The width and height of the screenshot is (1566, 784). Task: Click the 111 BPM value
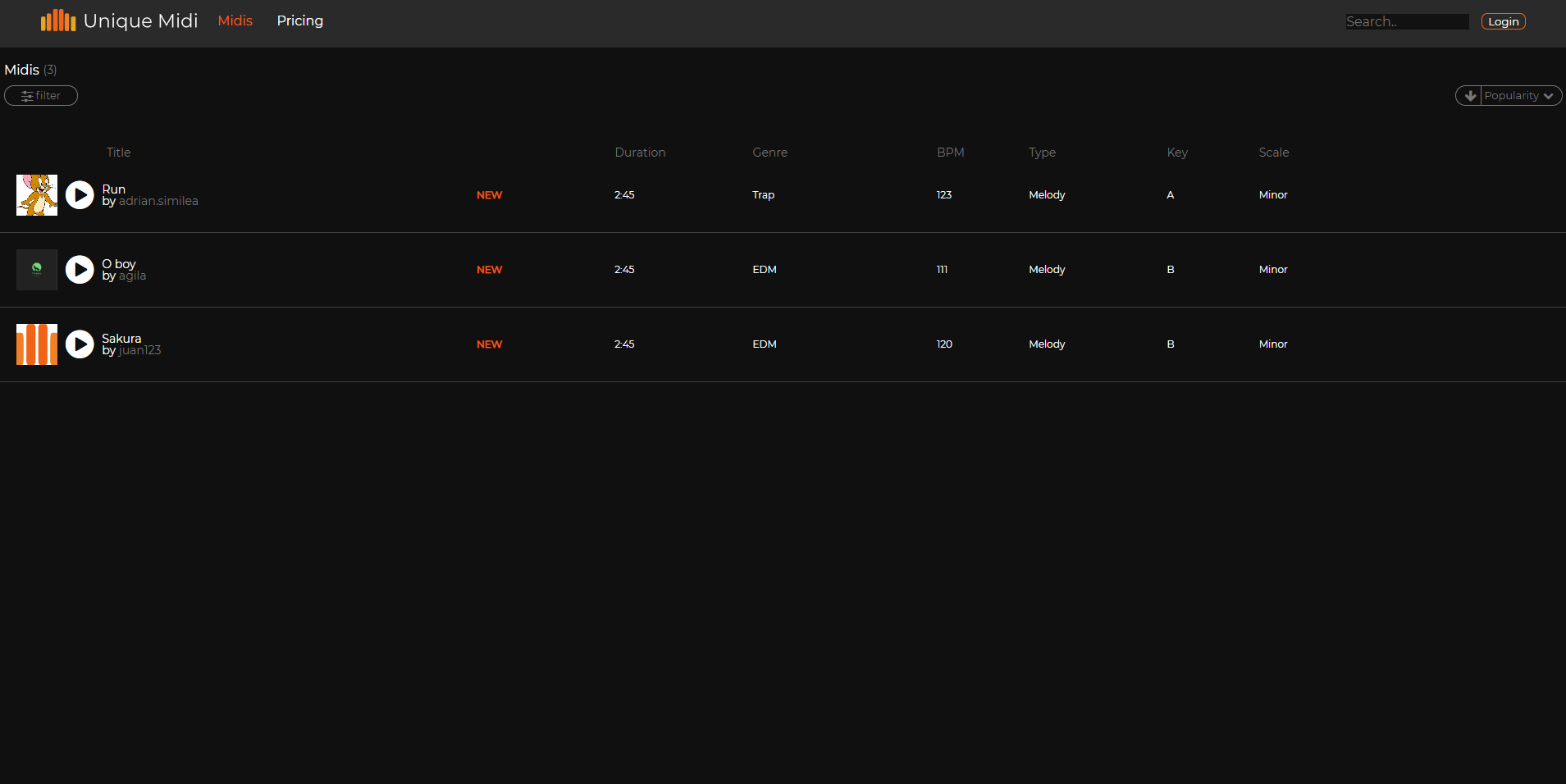pos(943,270)
